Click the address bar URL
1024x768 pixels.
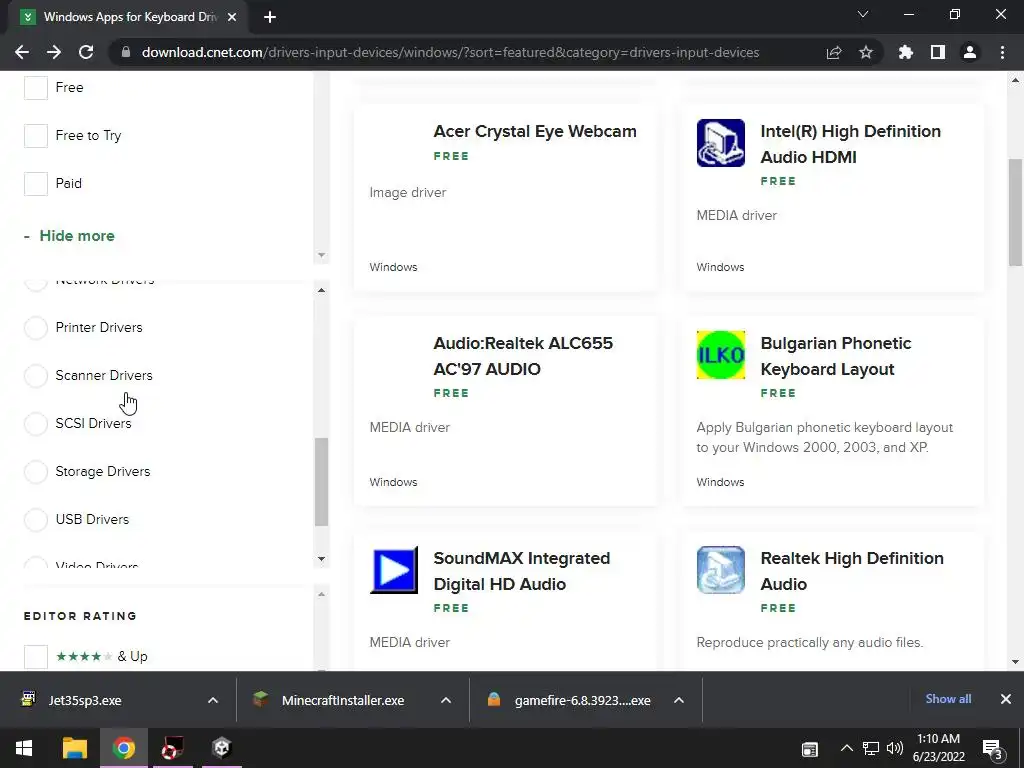(451, 52)
